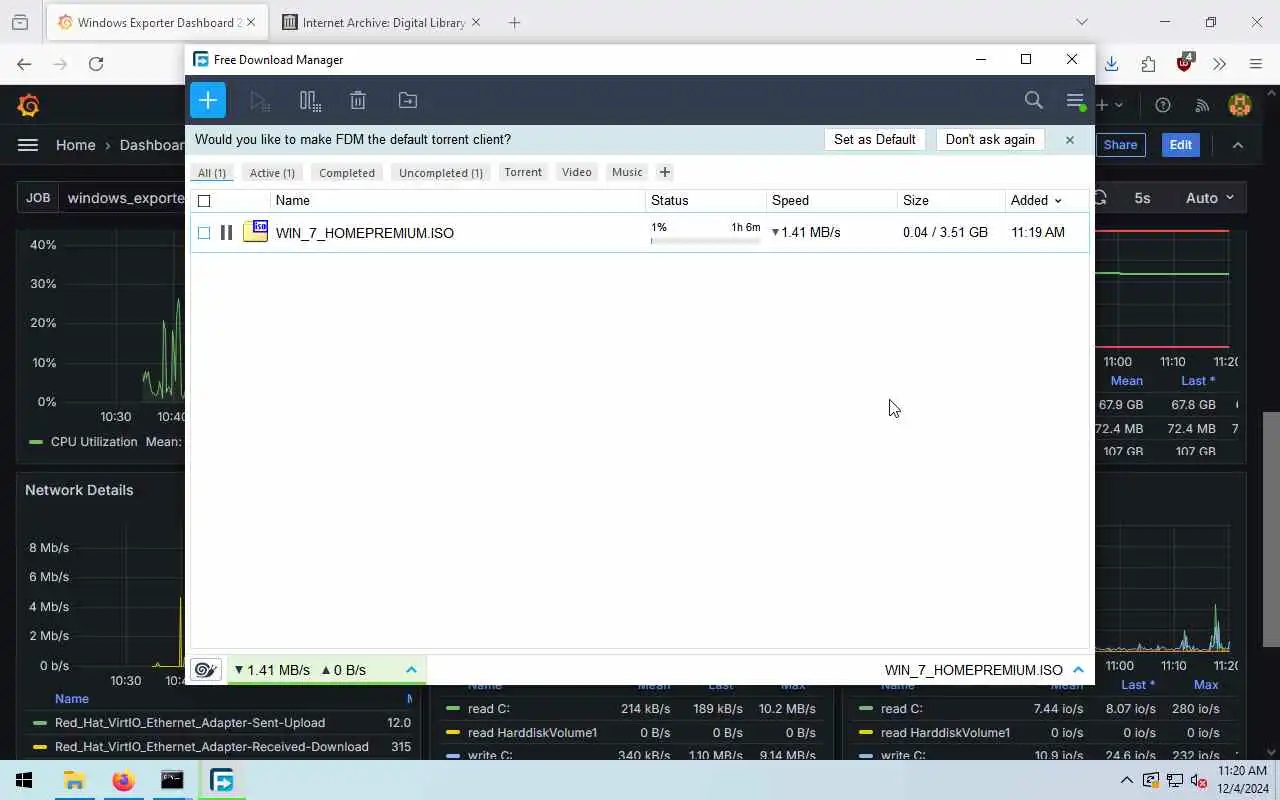Sort downloads by Speed column
1280x800 pixels.
click(x=790, y=200)
